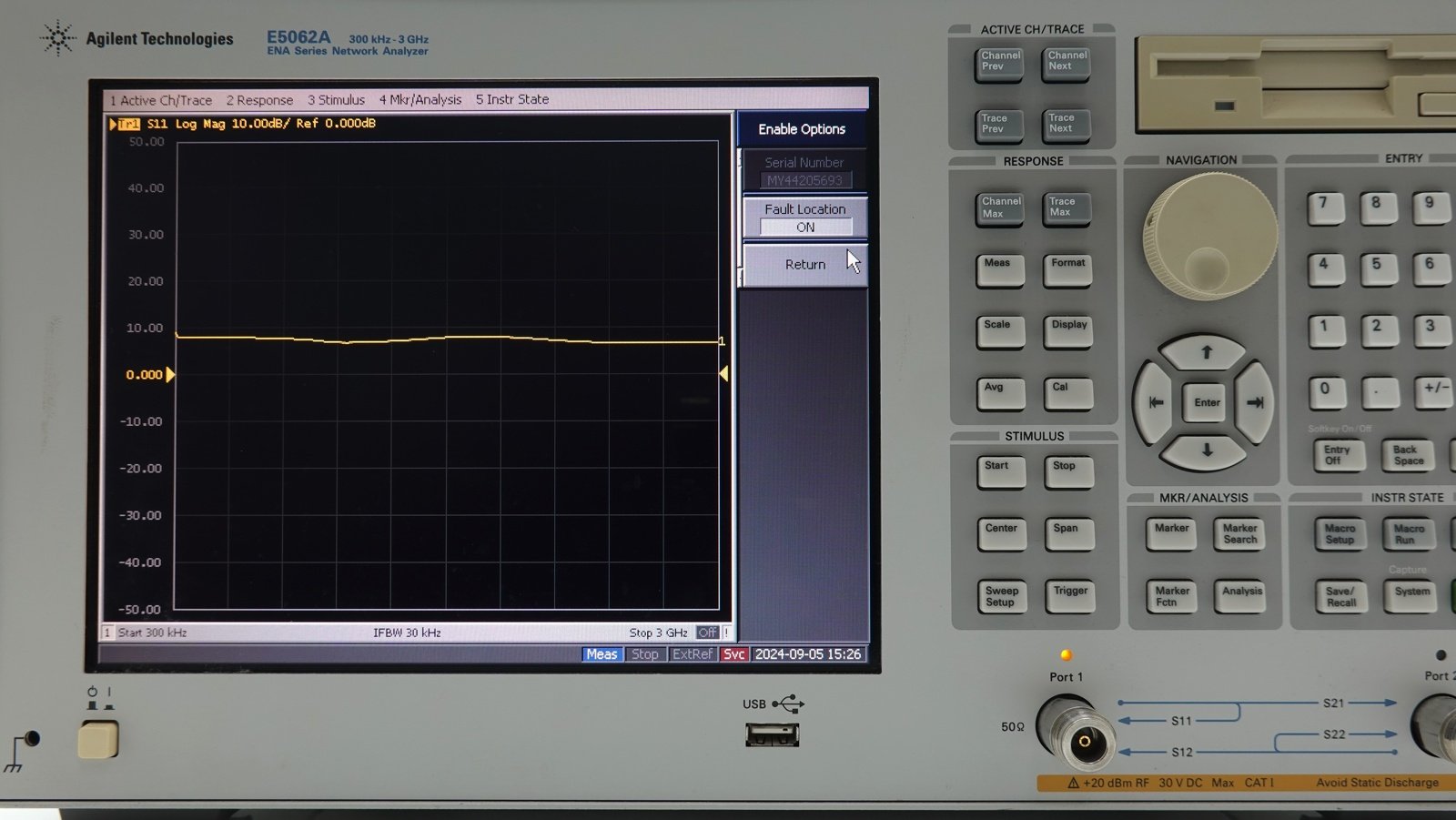
Task: Toggle Fault Location ON softkey
Action: click(x=805, y=218)
